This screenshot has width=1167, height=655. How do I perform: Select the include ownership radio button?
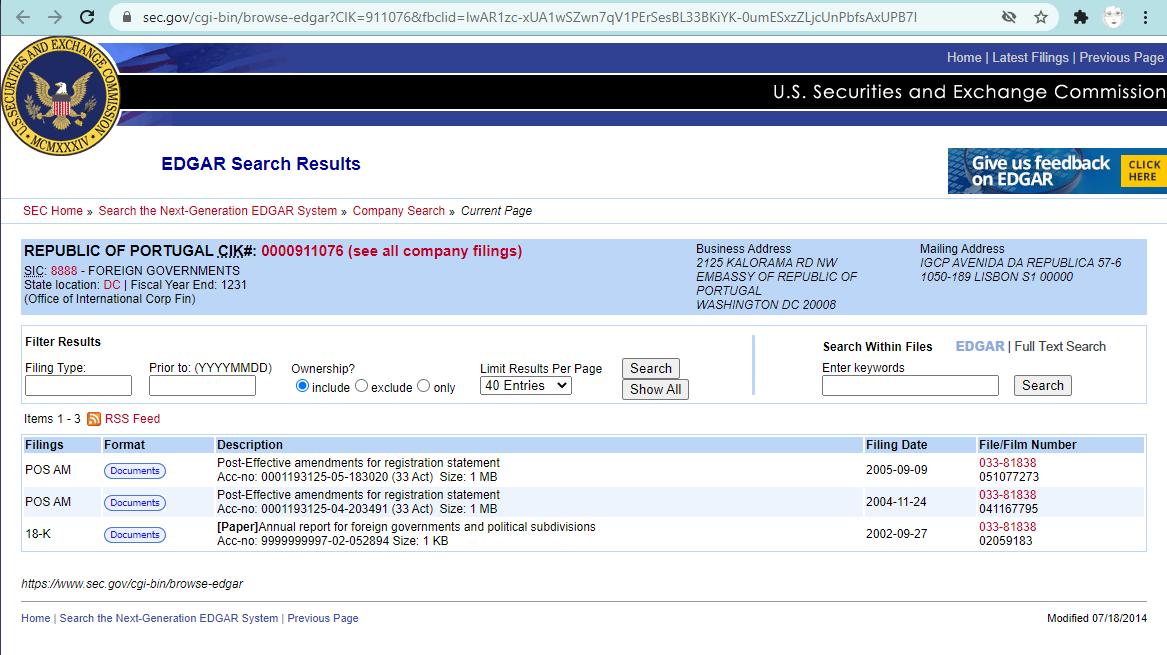point(302,386)
